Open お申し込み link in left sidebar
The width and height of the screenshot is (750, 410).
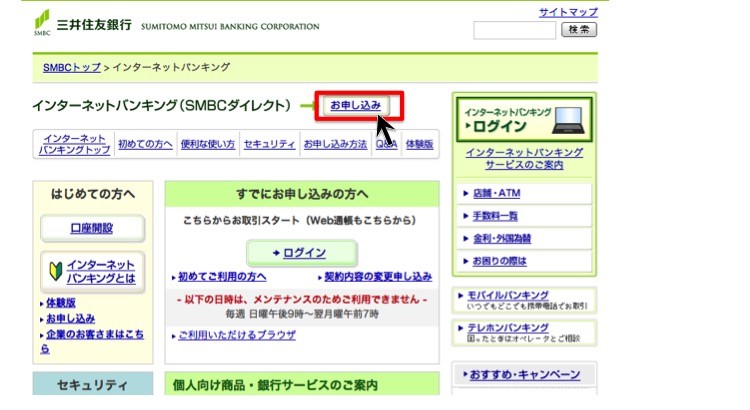[70, 319]
